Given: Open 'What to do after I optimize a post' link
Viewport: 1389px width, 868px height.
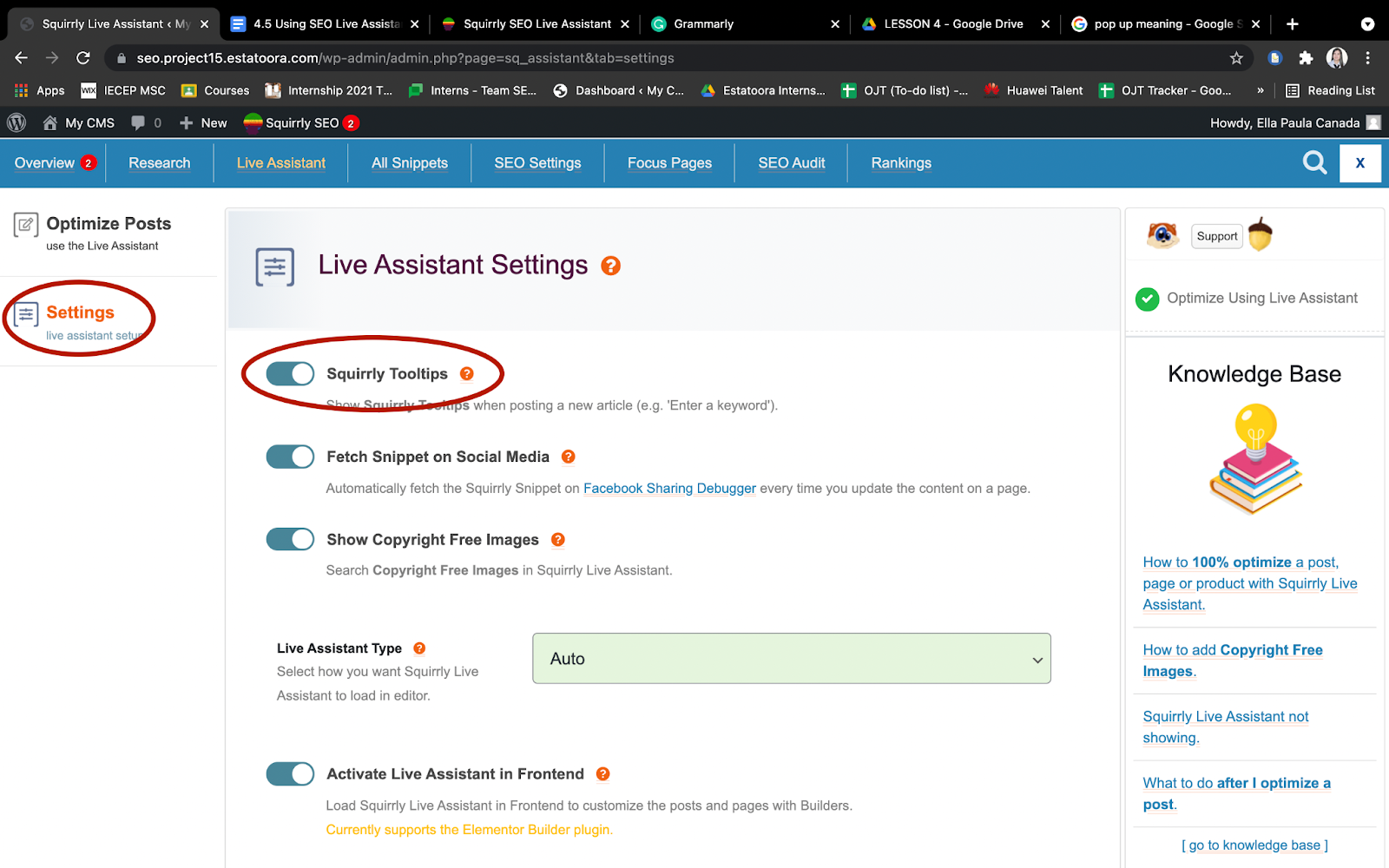Looking at the screenshot, I should 1236,793.
